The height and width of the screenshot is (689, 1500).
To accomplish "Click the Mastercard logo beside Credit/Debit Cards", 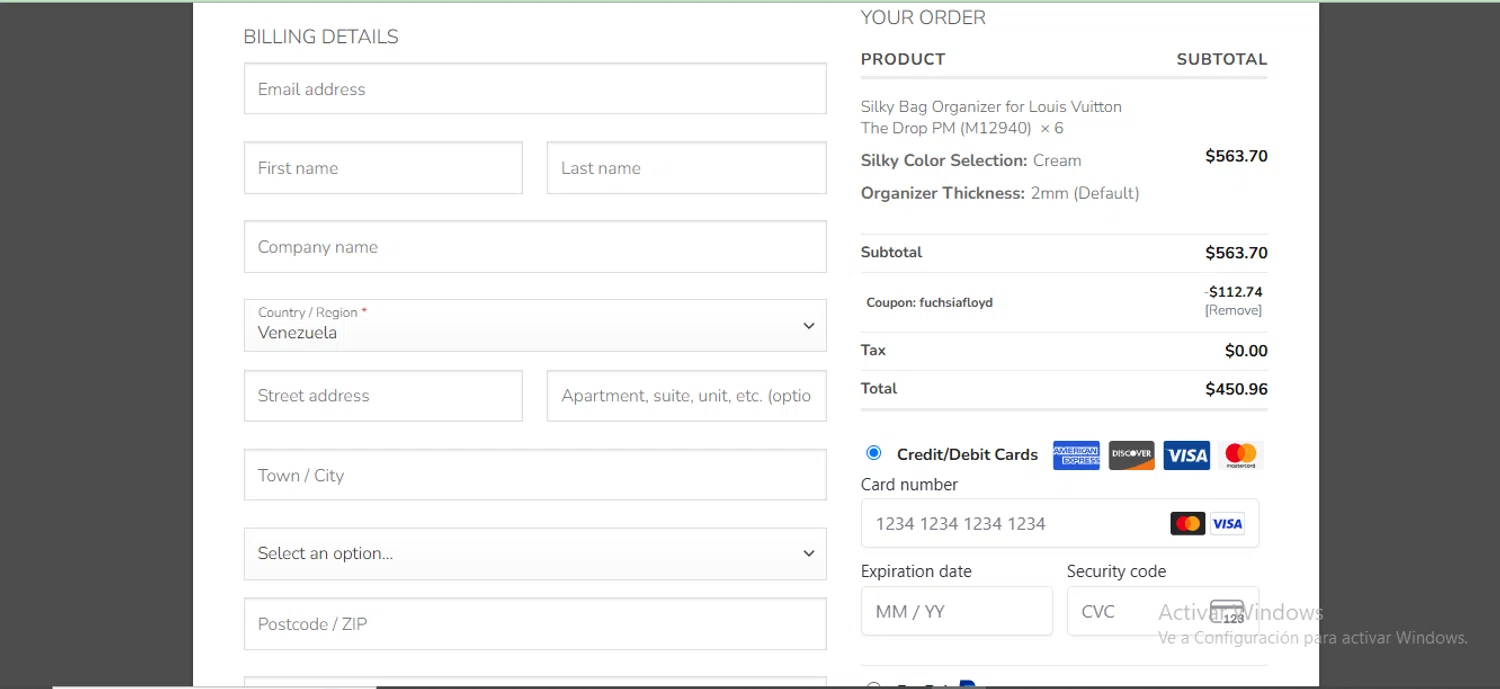I will pyautogui.click(x=1241, y=455).
